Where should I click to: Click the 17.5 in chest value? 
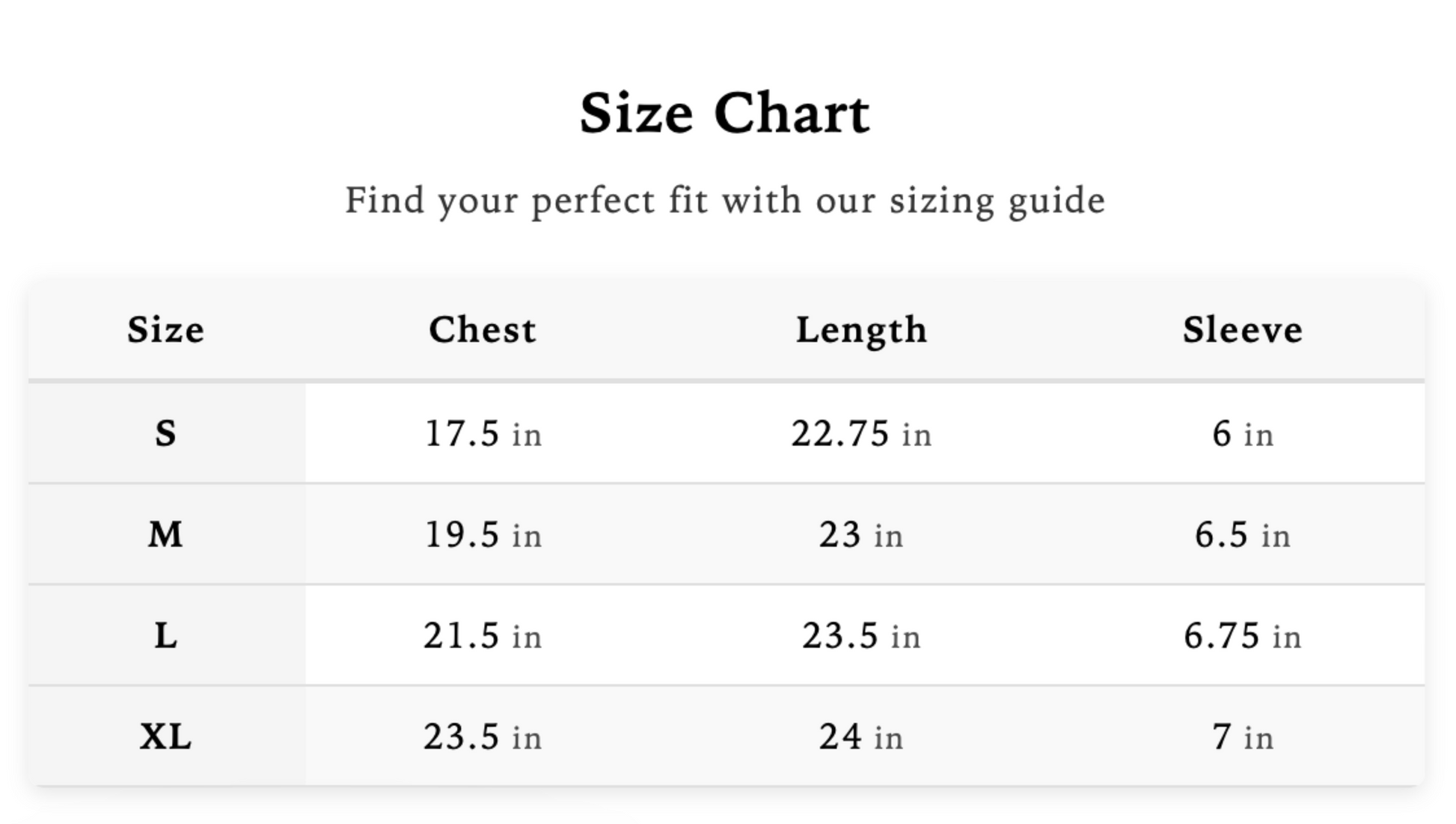[483, 433]
